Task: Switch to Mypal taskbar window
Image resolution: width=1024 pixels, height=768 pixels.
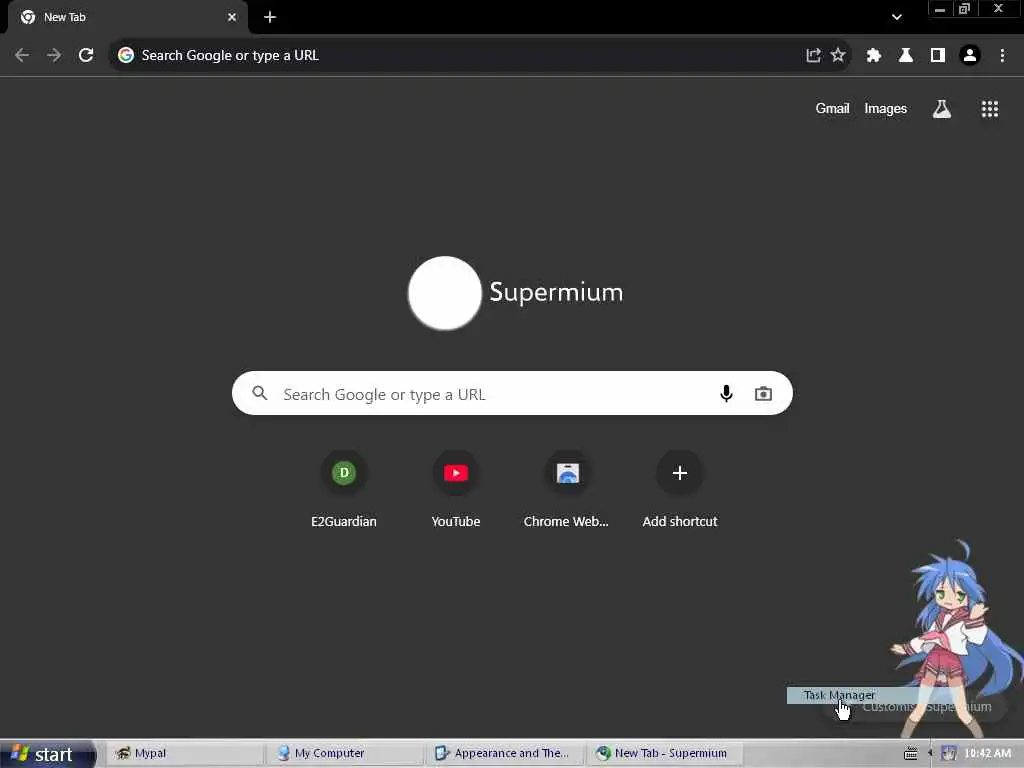Action: [x=185, y=754]
